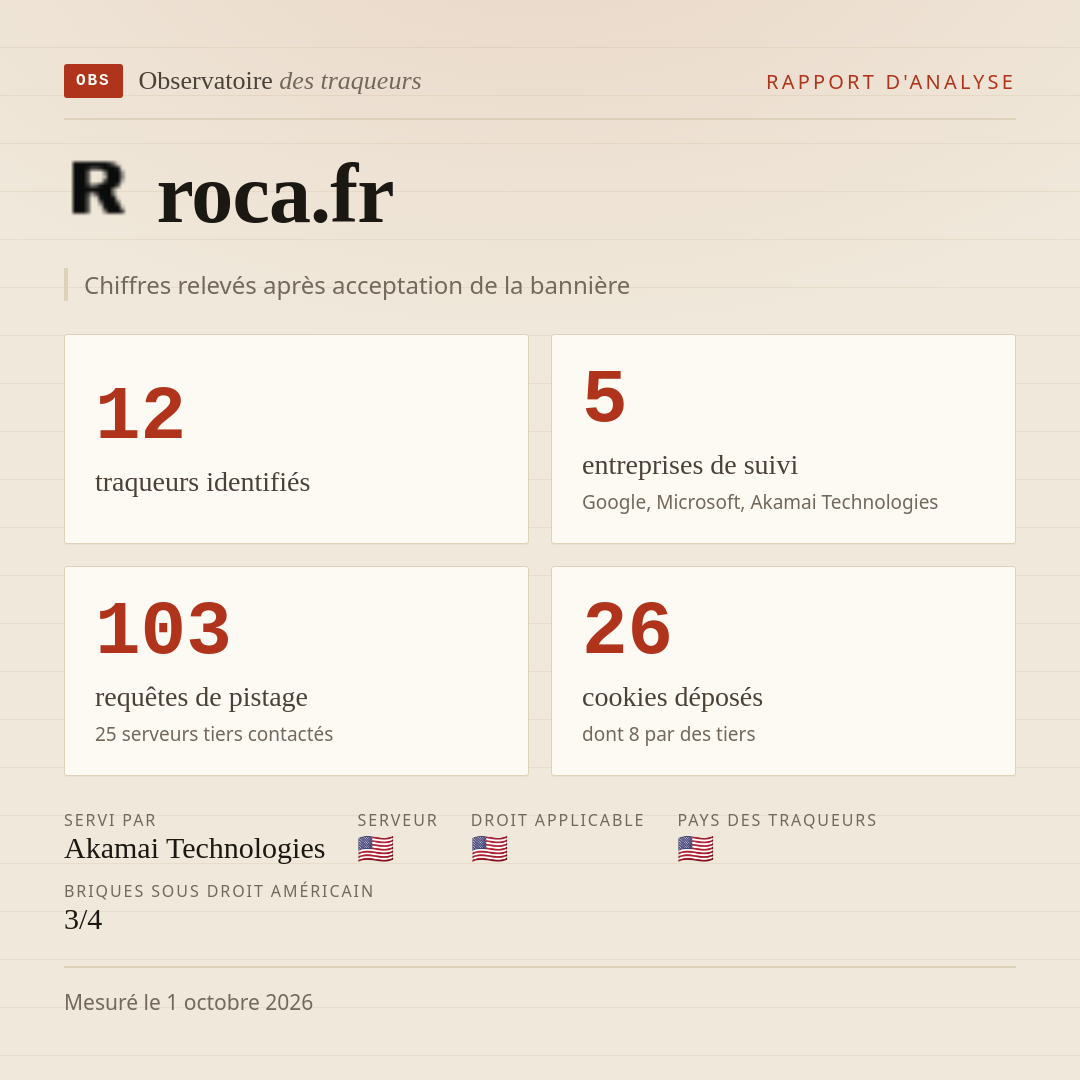Click the cookies déposés label

pos(672,697)
